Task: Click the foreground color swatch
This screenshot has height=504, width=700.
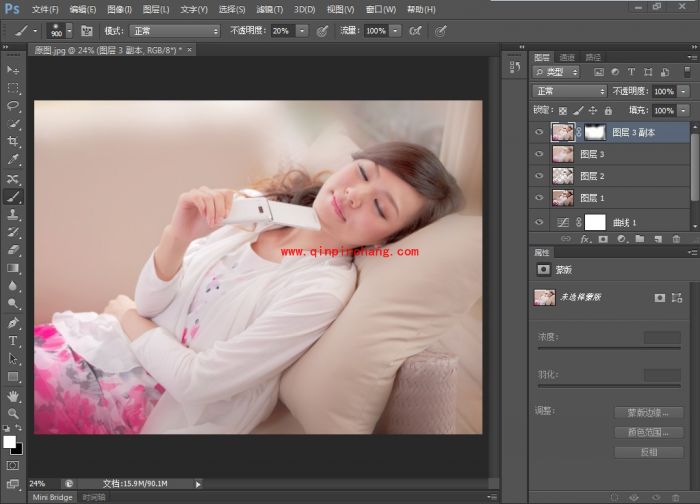Action: [10, 440]
